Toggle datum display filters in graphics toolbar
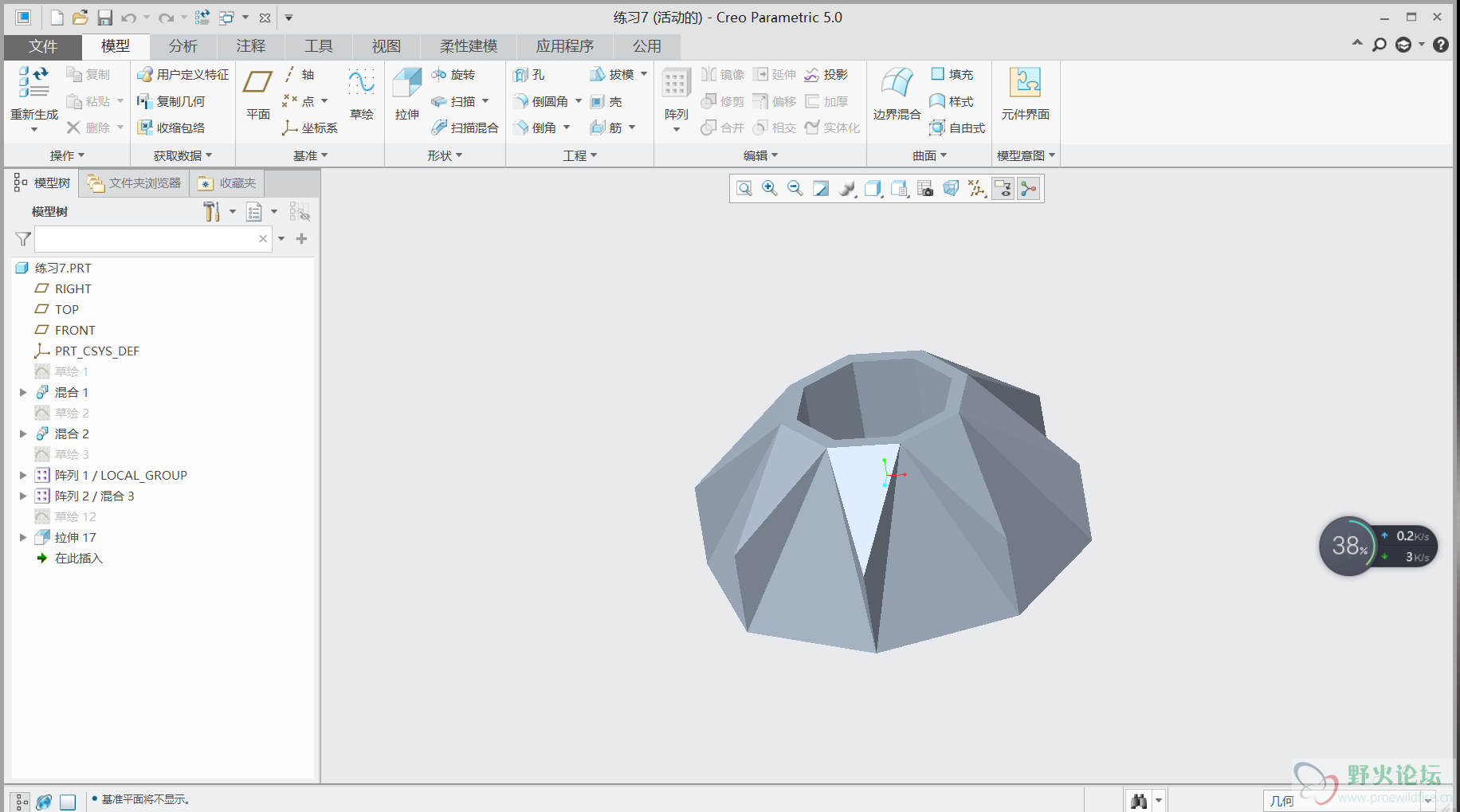1460x812 pixels. (x=977, y=189)
